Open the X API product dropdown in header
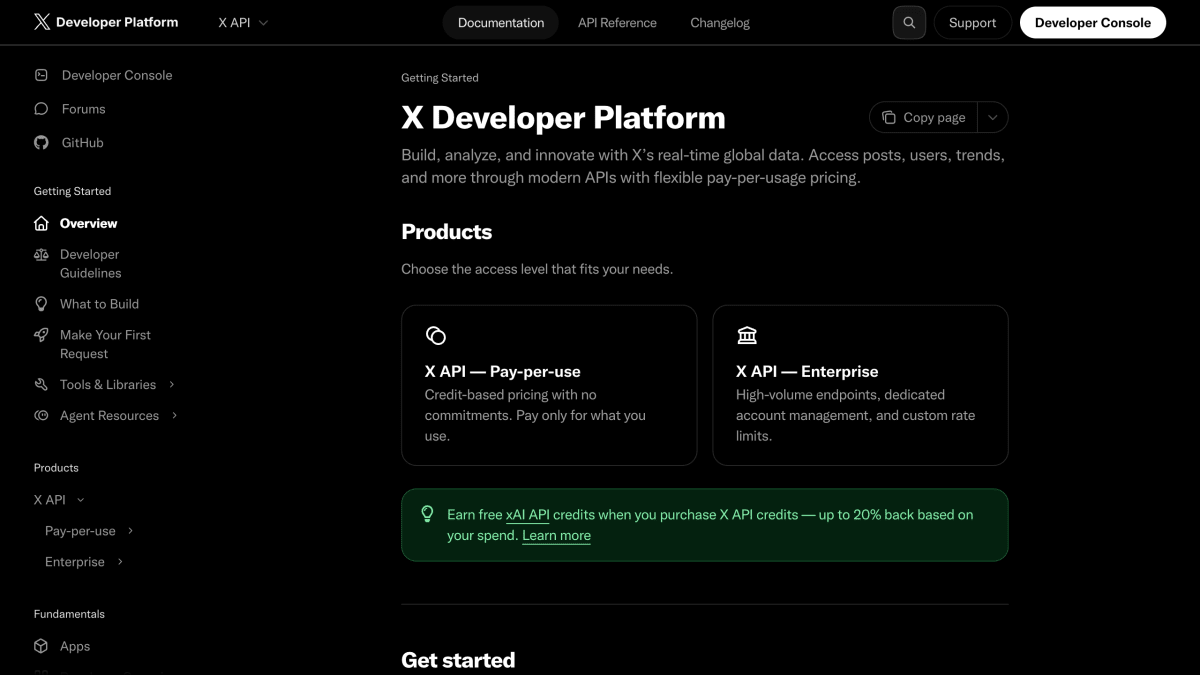The width and height of the screenshot is (1200, 675). (x=243, y=22)
